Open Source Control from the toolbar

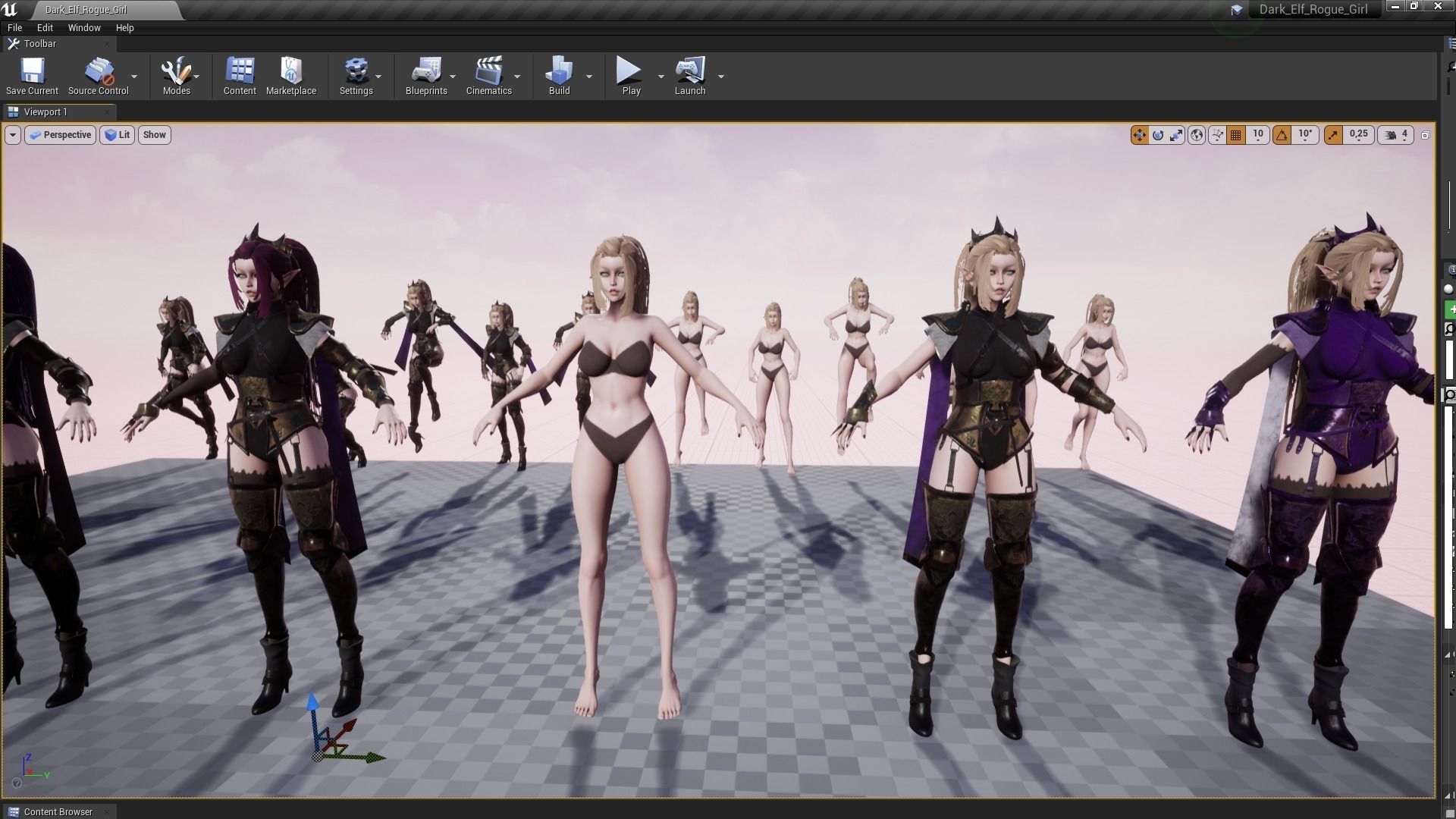pos(99,76)
